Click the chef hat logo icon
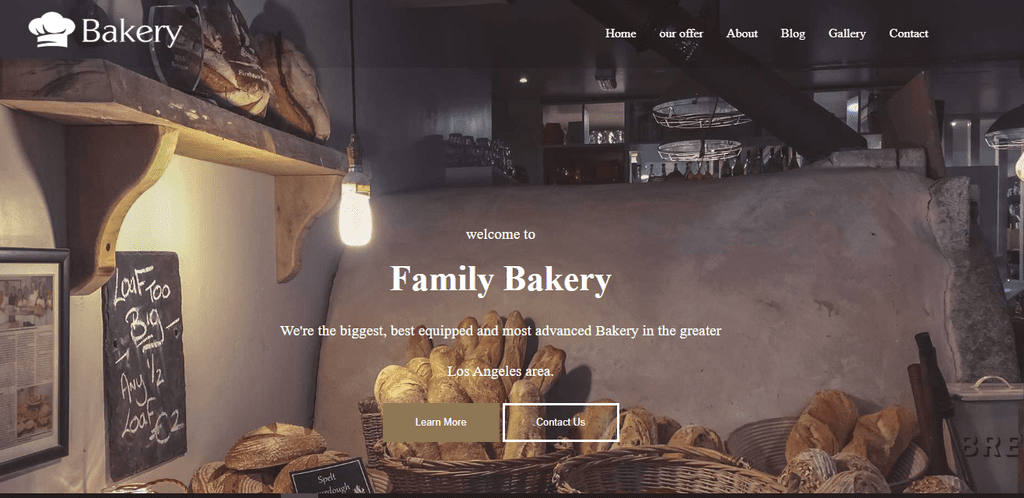The image size is (1024, 498). click(52, 29)
